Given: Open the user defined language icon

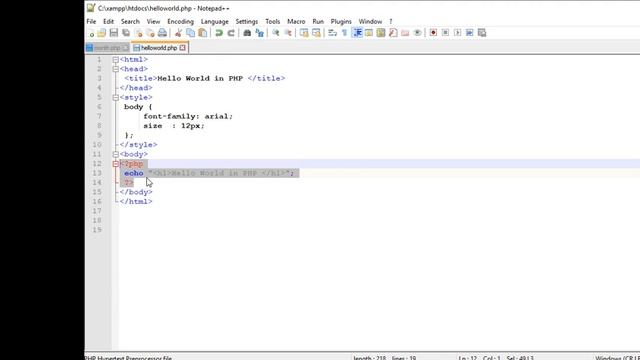Looking at the screenshot, I should click(369, 33).
